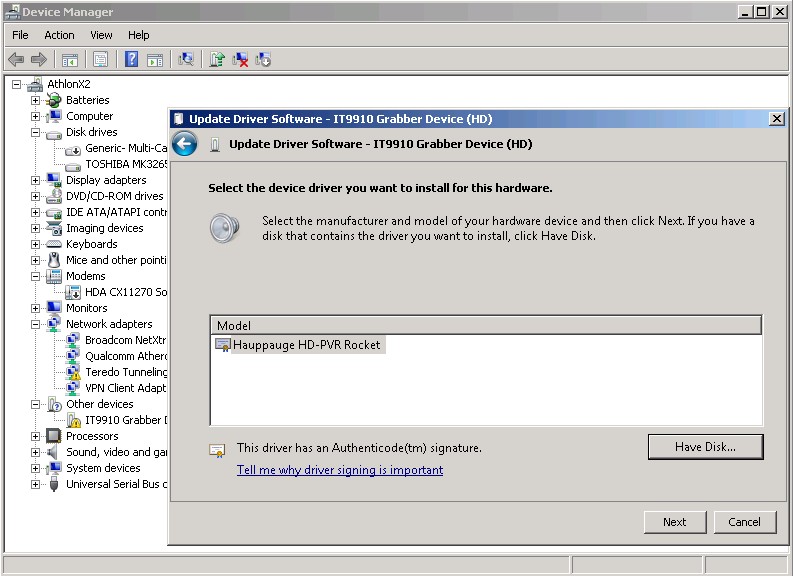Screen dimensions: 793x576
Task: Expand the Keyboards node
Action: [x=35, y=244]
